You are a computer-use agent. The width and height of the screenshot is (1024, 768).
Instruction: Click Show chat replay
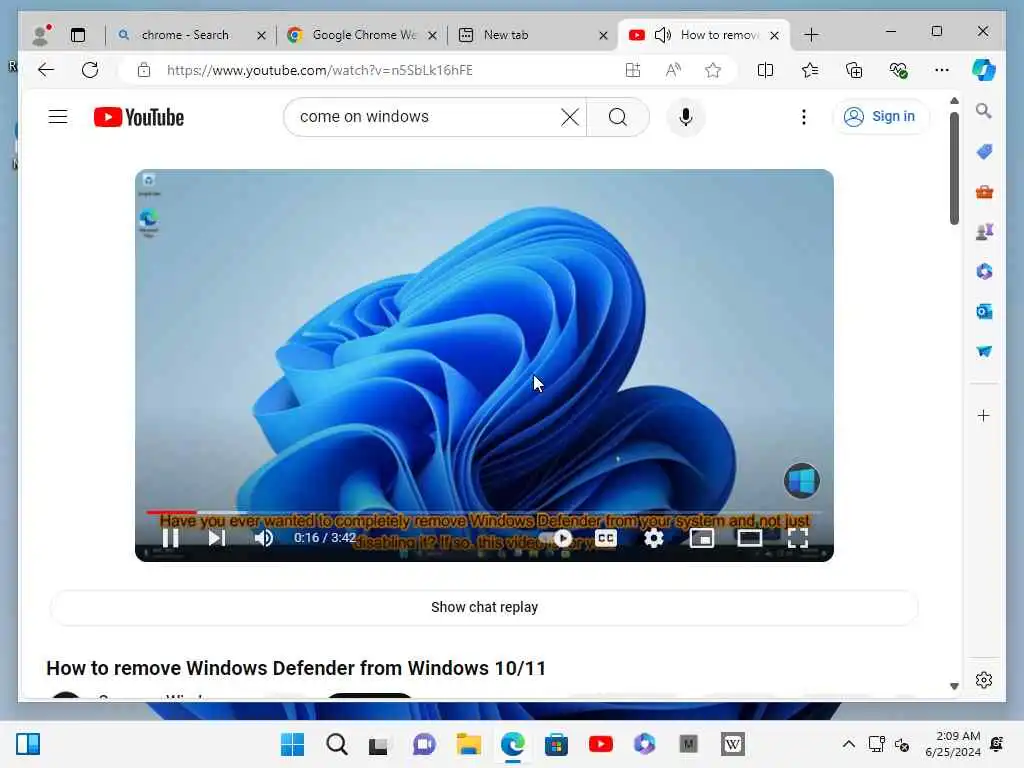click(484, 607)
